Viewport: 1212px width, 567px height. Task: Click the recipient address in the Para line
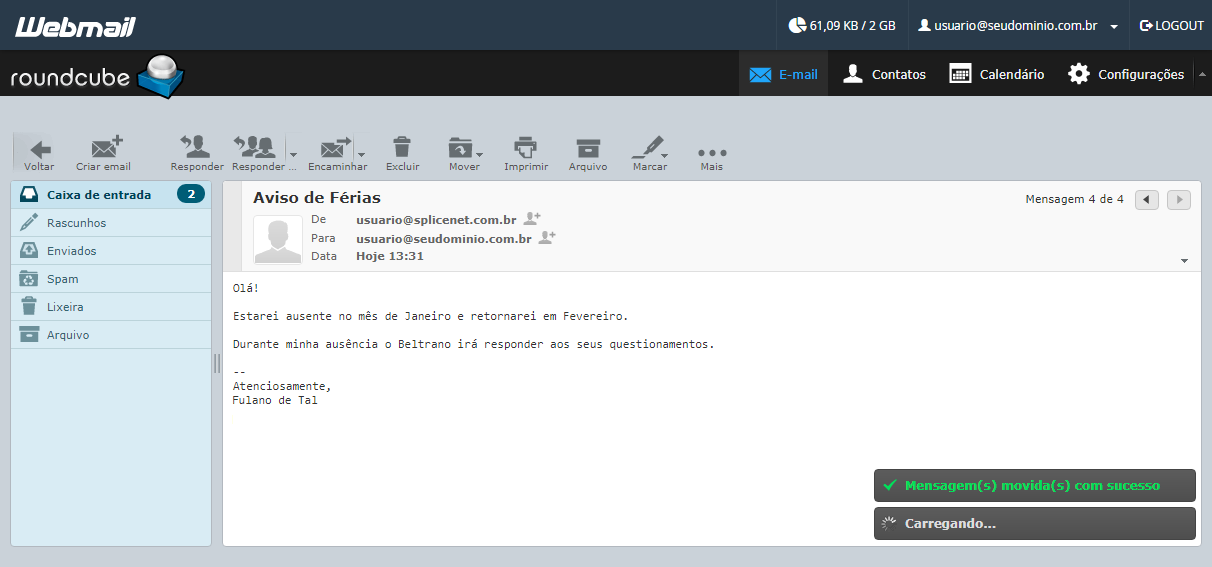[x=443, y=239]
